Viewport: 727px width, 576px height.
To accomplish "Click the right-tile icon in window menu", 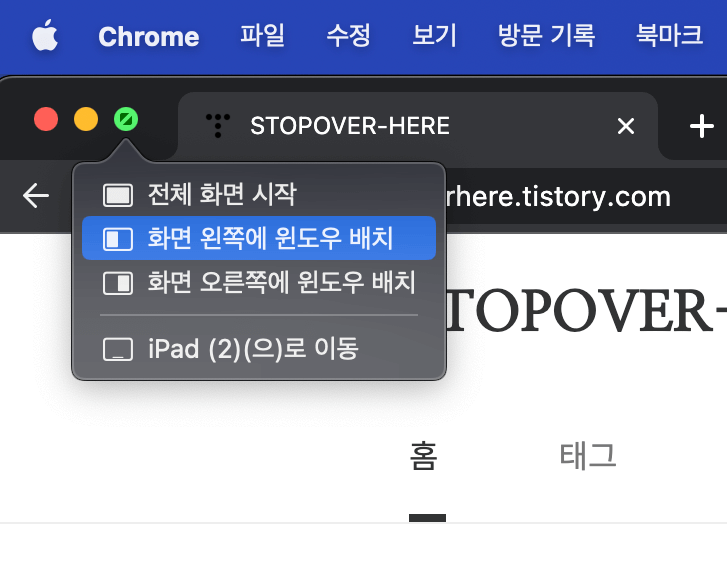I will click(118, 283).
